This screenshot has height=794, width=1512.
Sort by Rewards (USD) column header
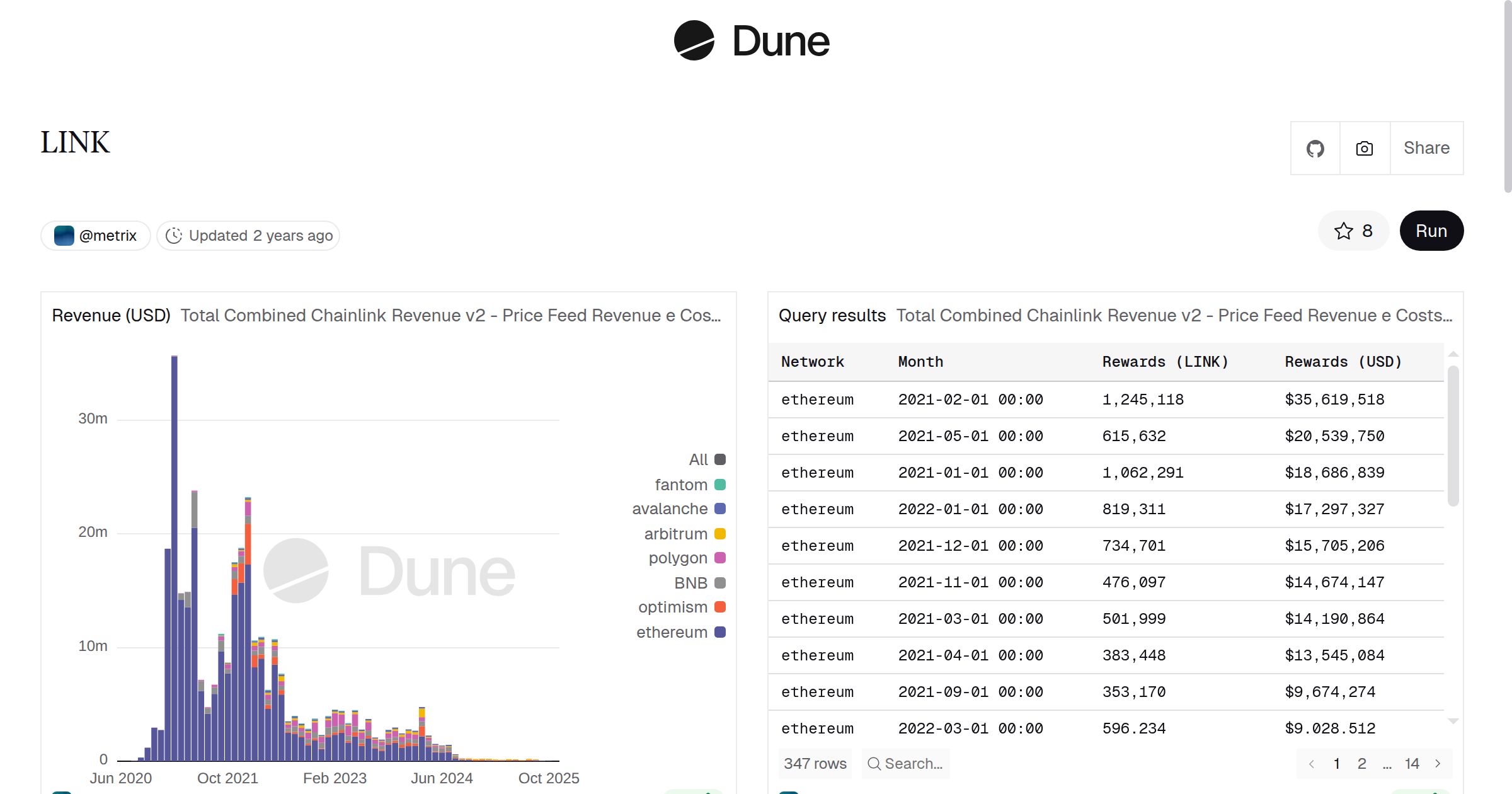point(1343,362)
